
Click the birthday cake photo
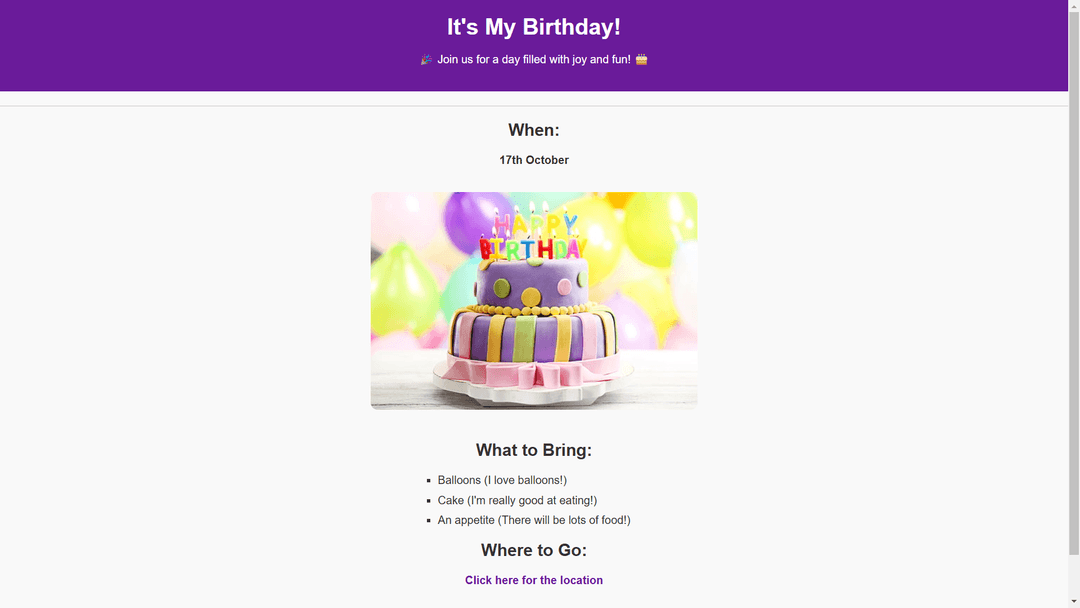pyautogui.click(x=534, y=301)
